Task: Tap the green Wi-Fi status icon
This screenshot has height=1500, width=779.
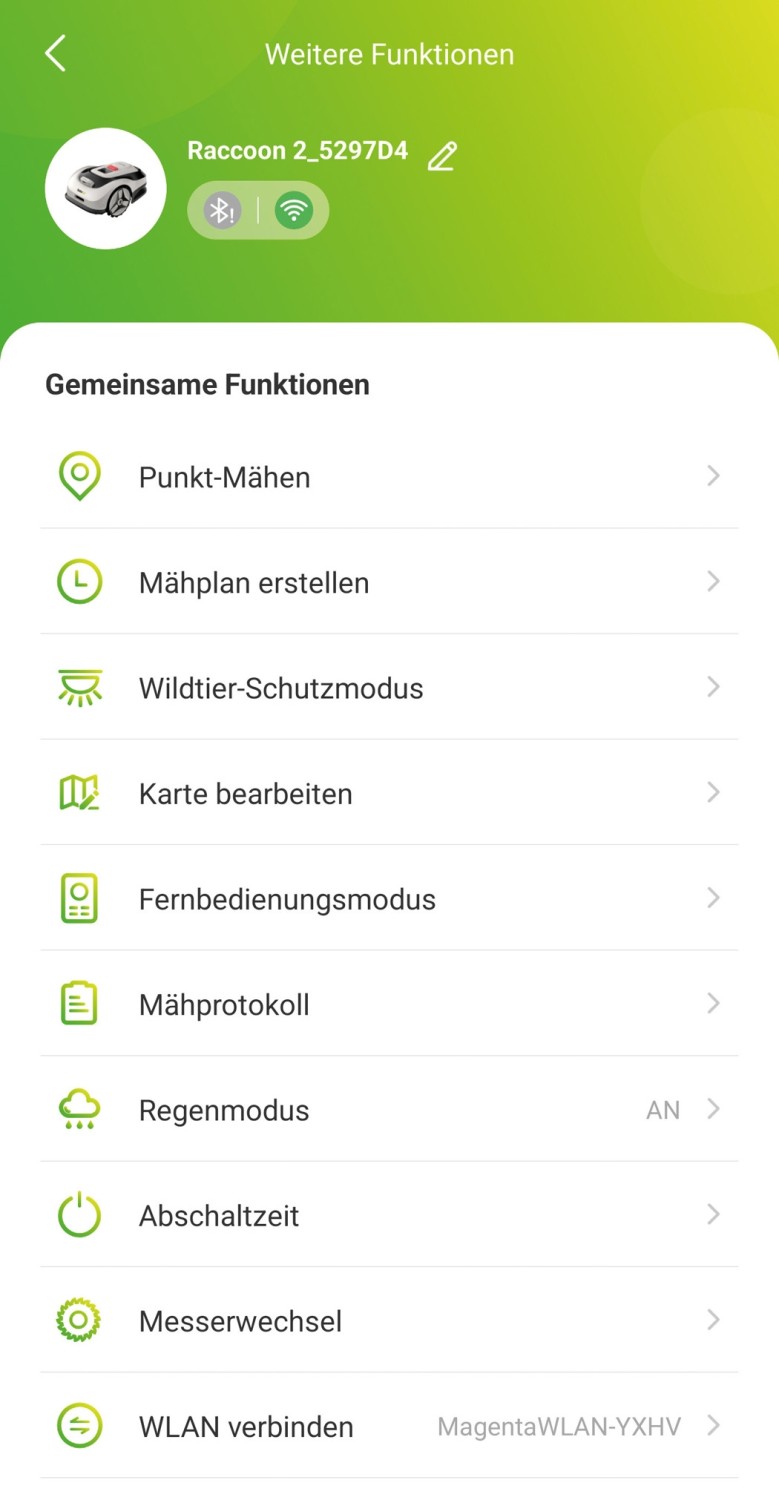Action: (294, 210)
